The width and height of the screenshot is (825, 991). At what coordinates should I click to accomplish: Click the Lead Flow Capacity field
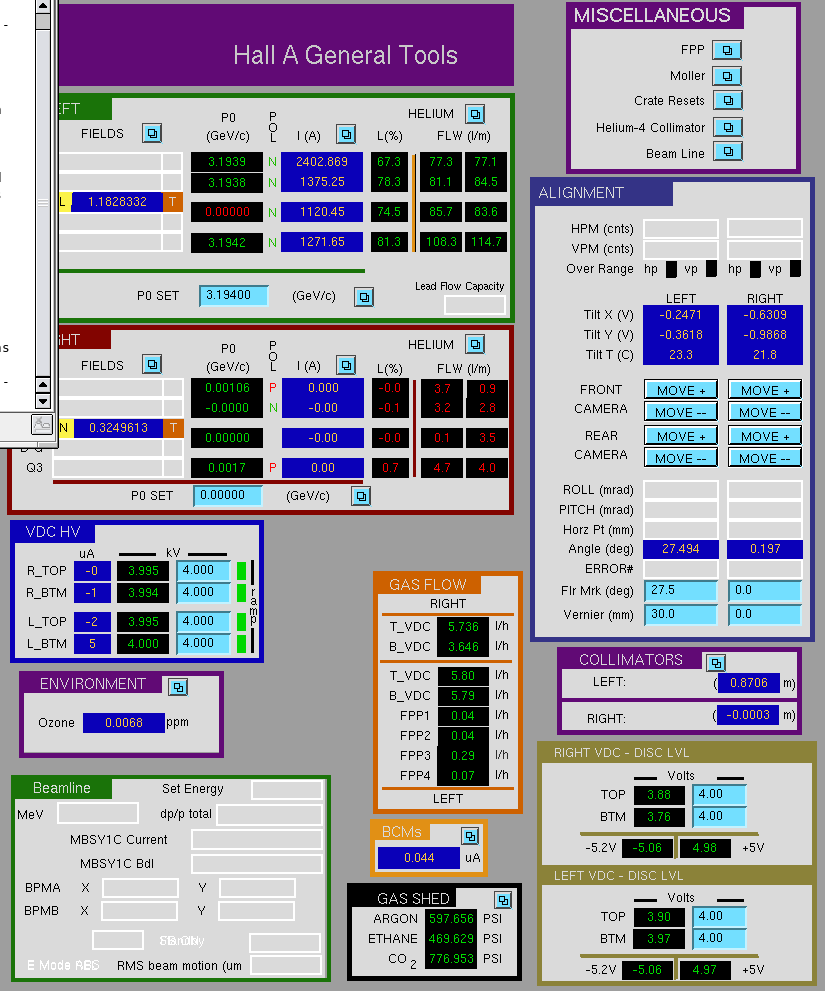[475, 305]
